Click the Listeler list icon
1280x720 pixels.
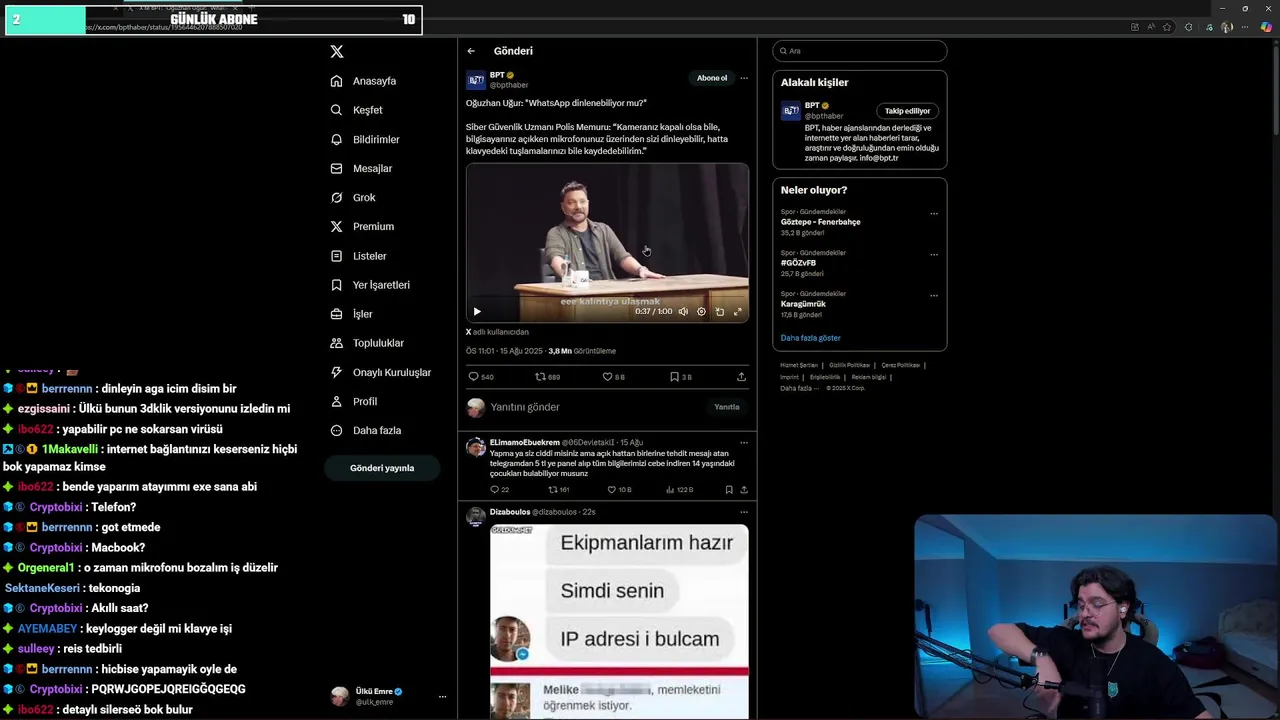pyautogui.click(x=337, y=256)
